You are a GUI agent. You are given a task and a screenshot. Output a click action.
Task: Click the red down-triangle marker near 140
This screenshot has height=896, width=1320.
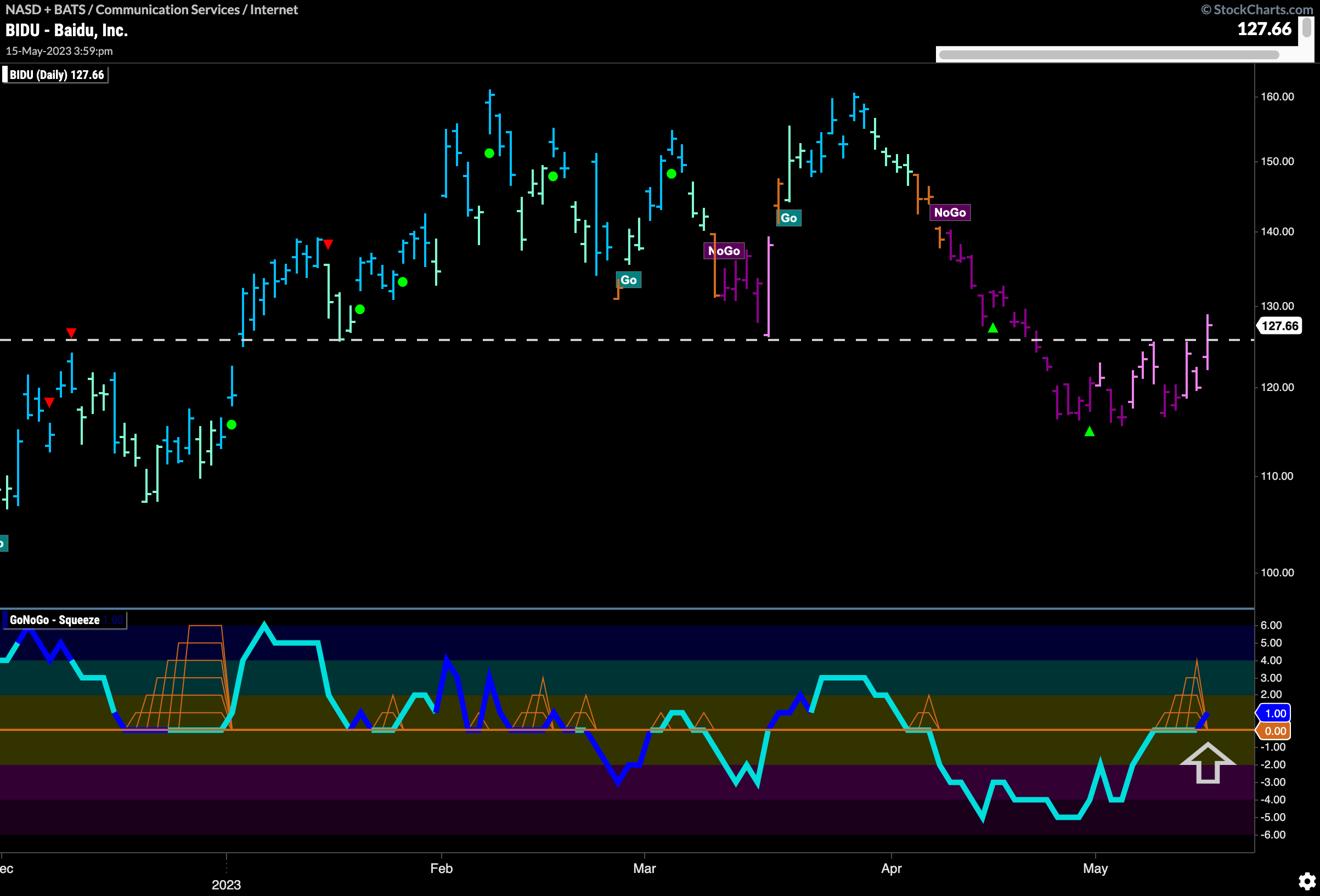coord(328,244)
